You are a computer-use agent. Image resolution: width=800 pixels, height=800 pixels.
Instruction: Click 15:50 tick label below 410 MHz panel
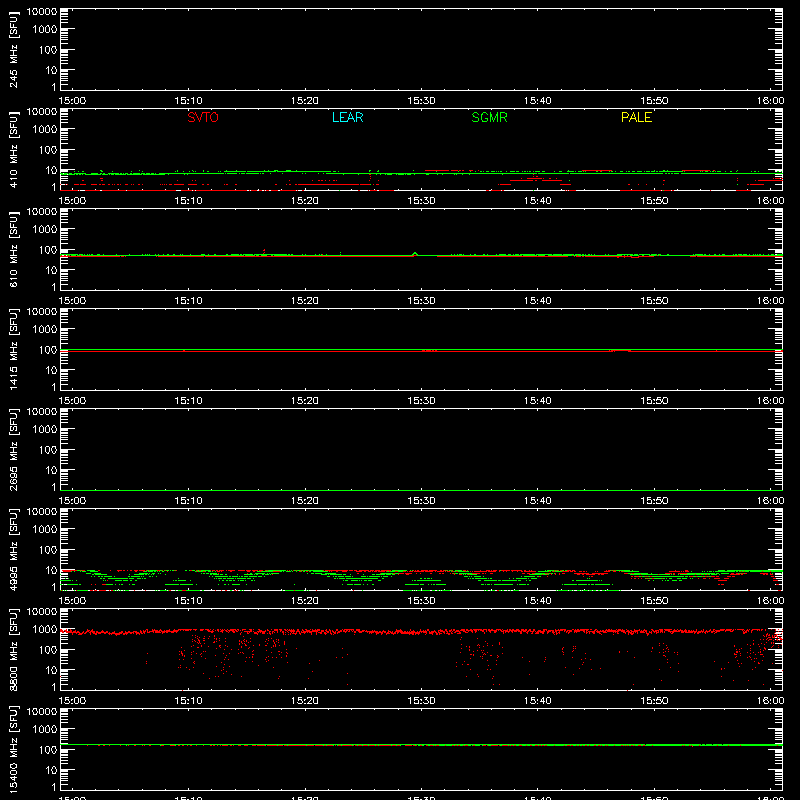654,201
